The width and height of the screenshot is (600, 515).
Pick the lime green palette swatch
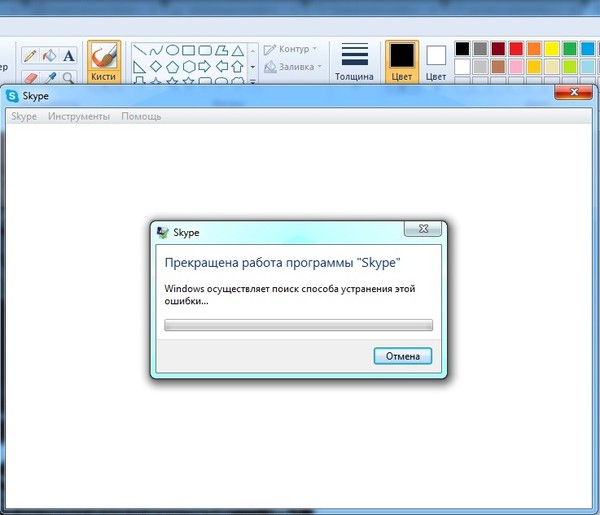coord(570,67)
